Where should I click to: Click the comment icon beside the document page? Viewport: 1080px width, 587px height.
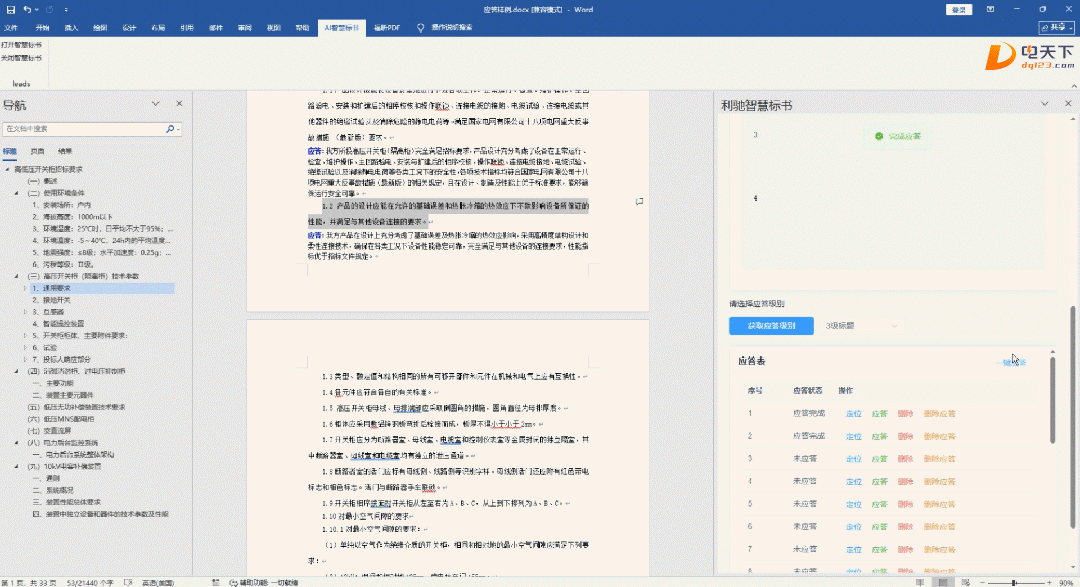[x=639, y=201]
